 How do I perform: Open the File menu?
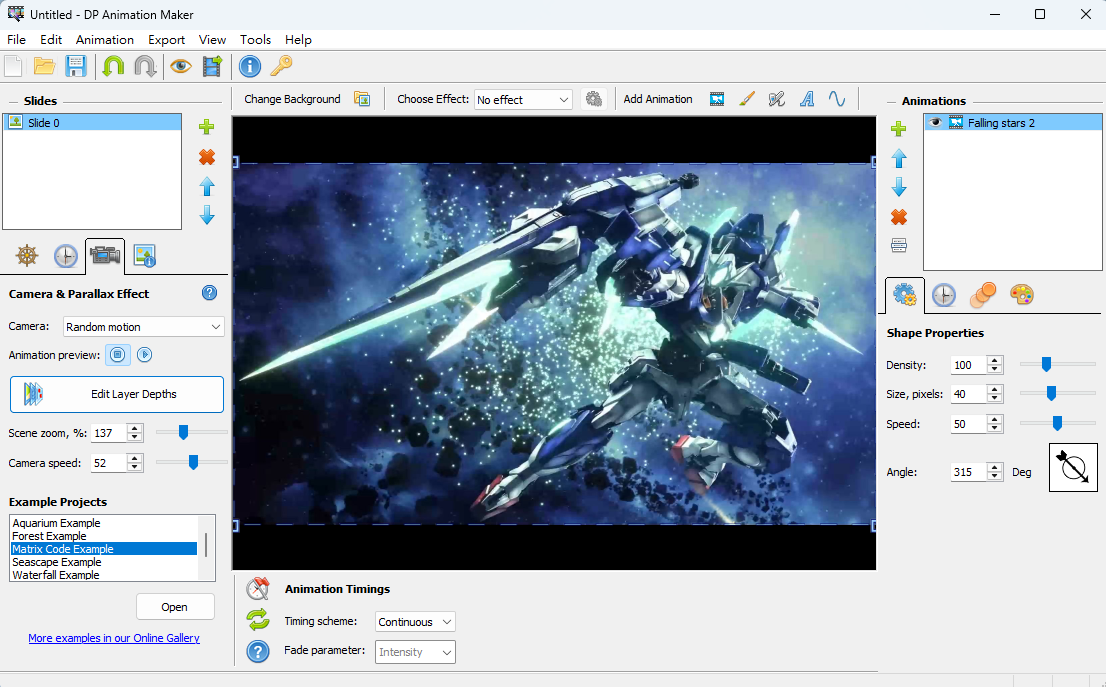click(x=16, y=39)
